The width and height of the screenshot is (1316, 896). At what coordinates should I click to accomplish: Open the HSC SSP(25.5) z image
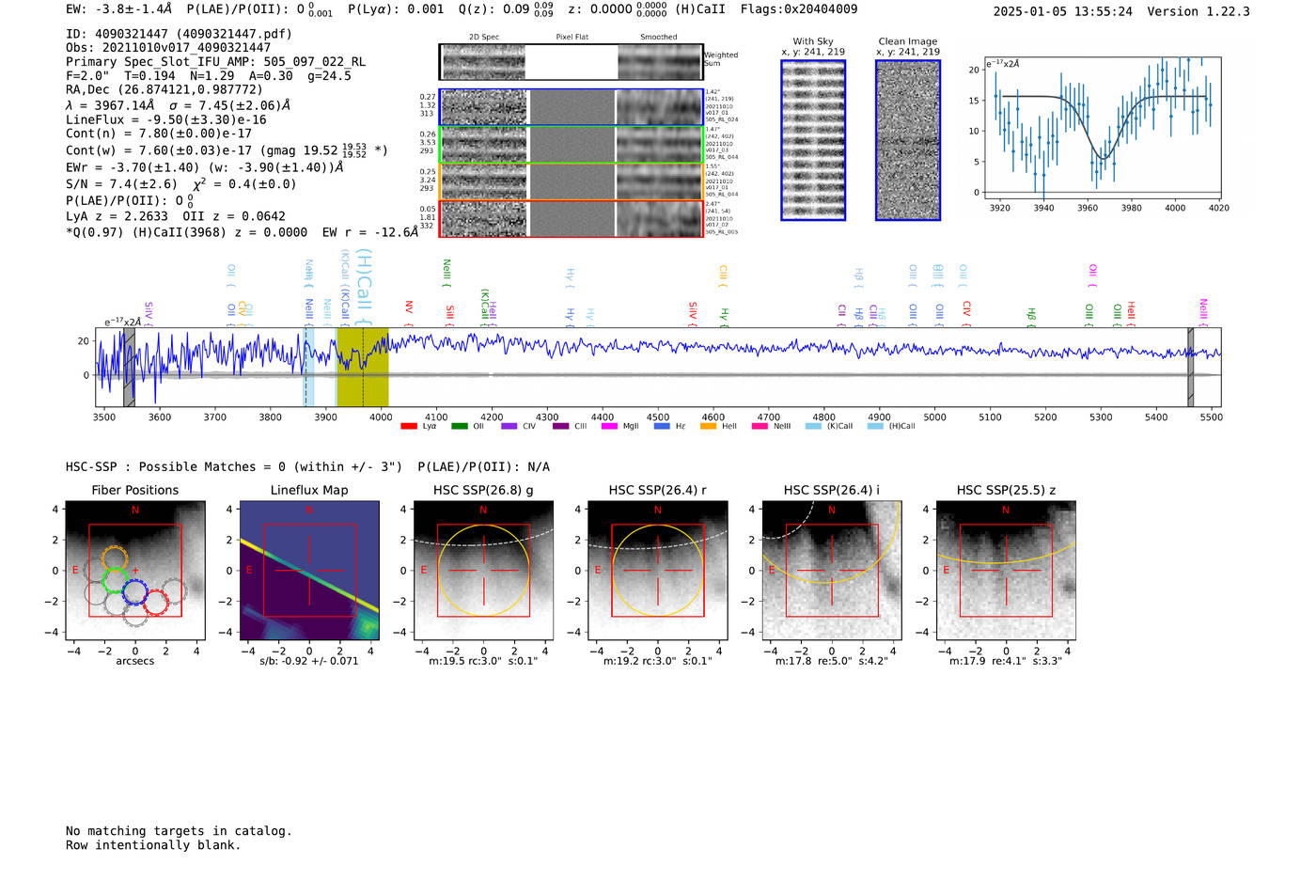(x=1006, y=571)
